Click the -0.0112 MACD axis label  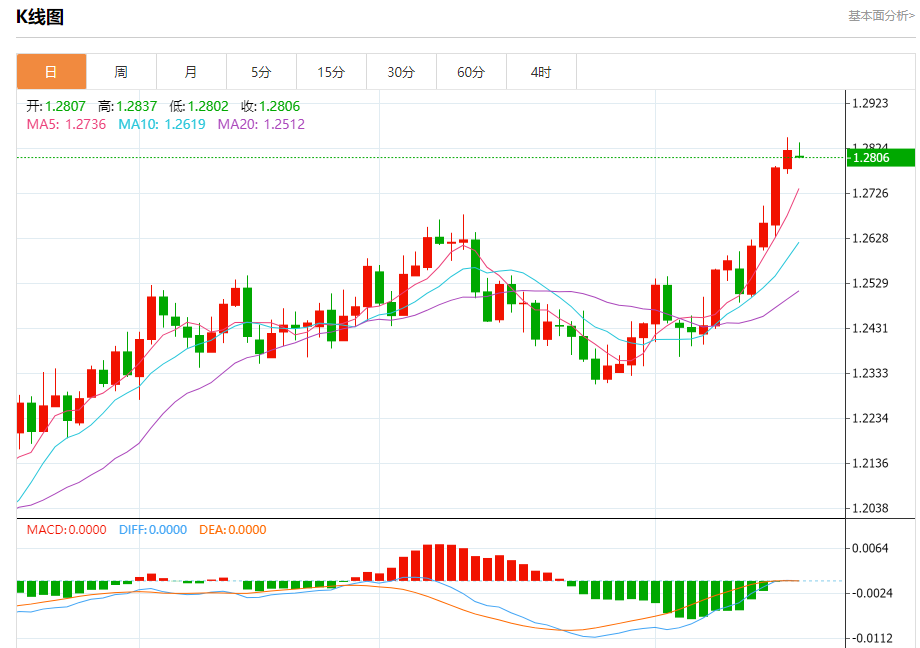[870, 638]
